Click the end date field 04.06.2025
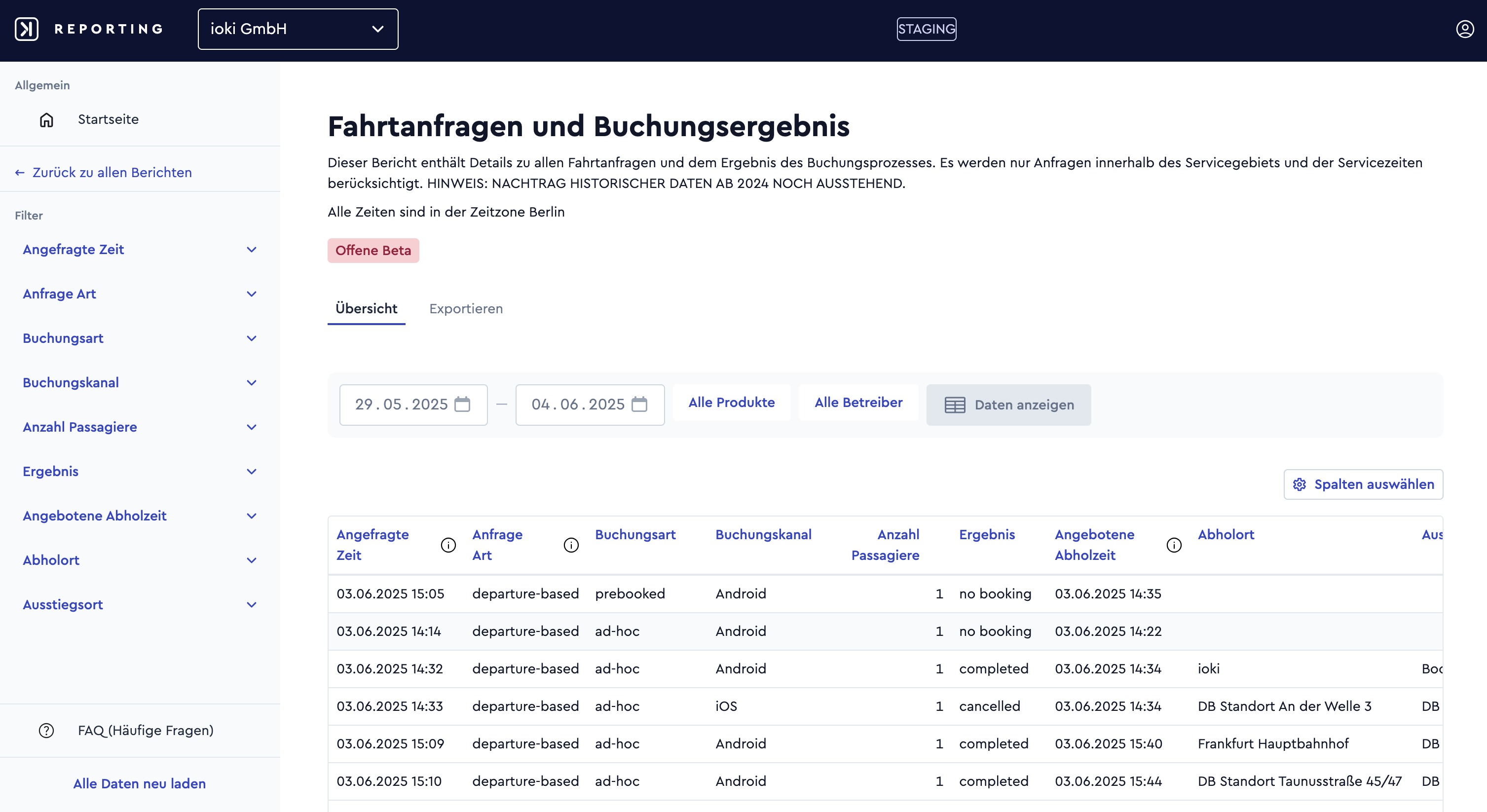The image size is (1487, 812). pos(590,405)
